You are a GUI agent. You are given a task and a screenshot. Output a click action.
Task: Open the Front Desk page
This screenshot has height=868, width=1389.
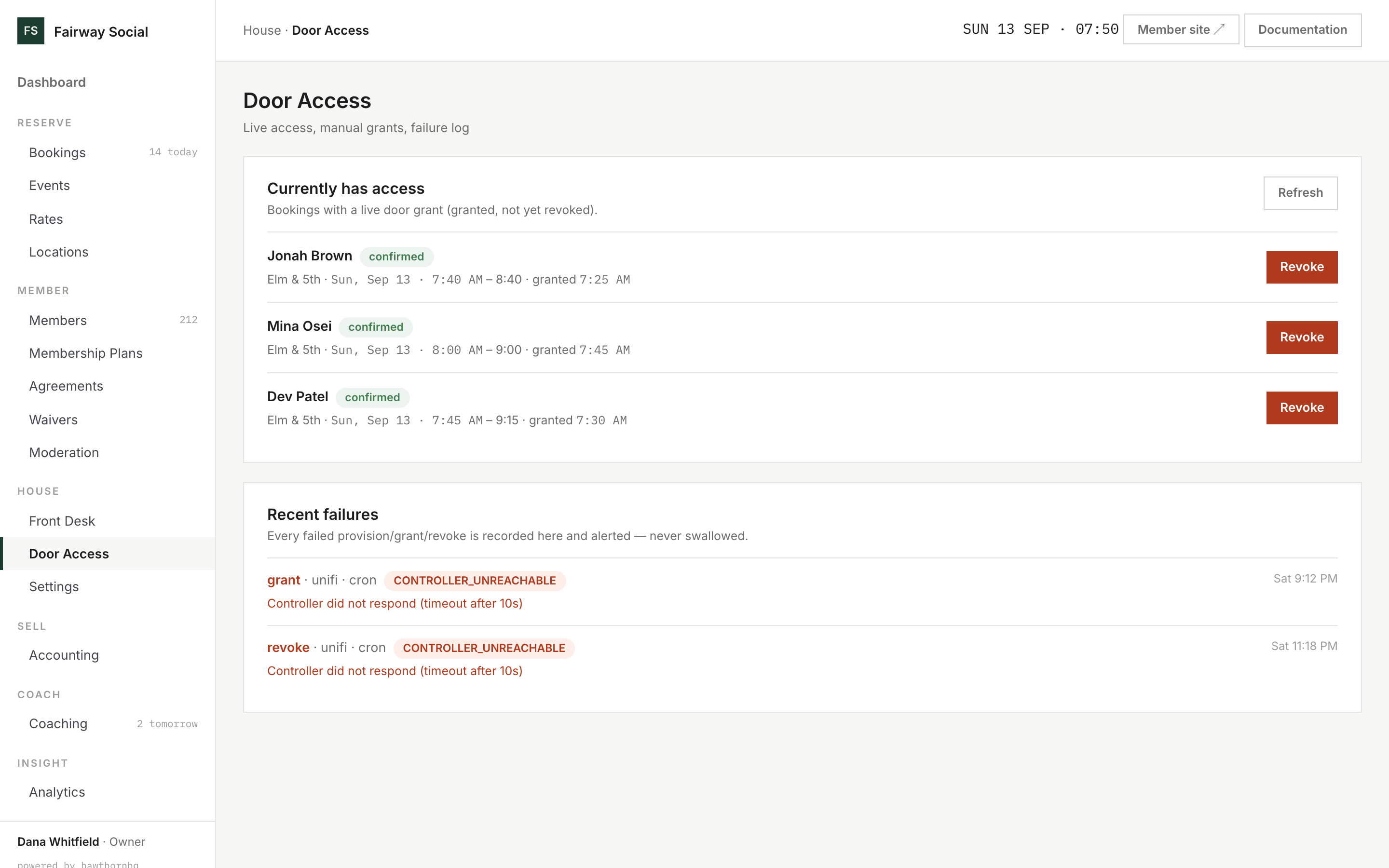point(108,521)
